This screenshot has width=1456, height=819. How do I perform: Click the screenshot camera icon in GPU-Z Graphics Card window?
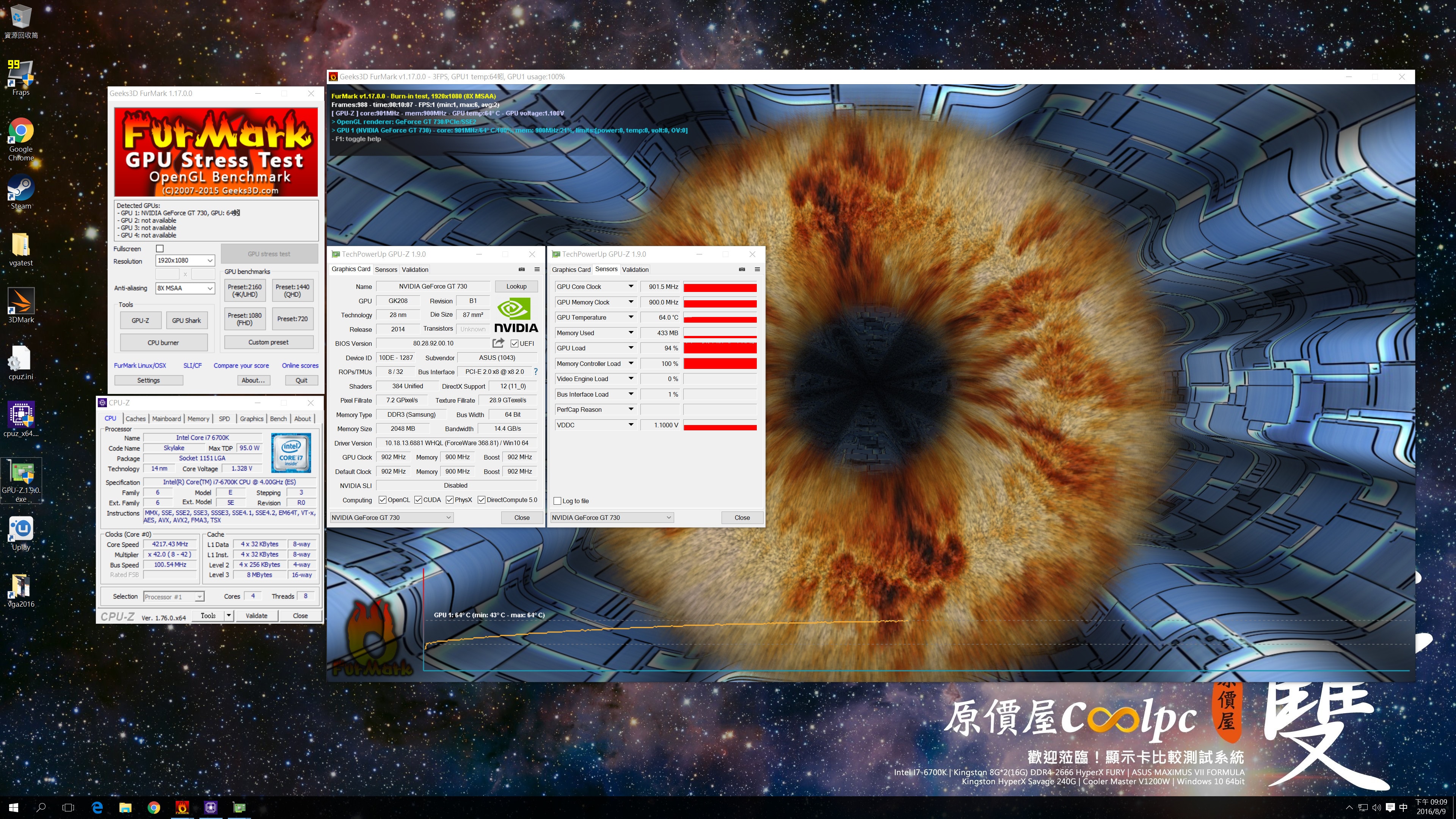tap(522, 269)
